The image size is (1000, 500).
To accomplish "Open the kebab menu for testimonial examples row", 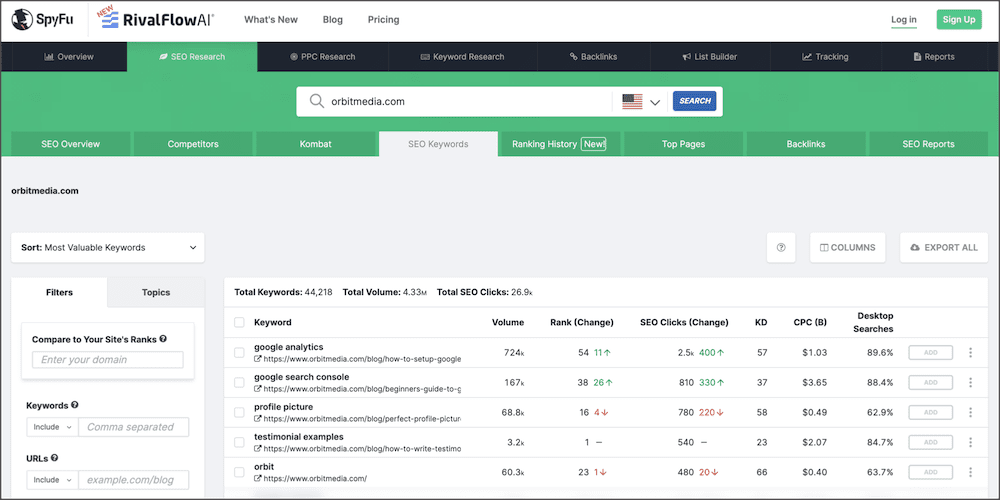I will (x=971, y=442).
